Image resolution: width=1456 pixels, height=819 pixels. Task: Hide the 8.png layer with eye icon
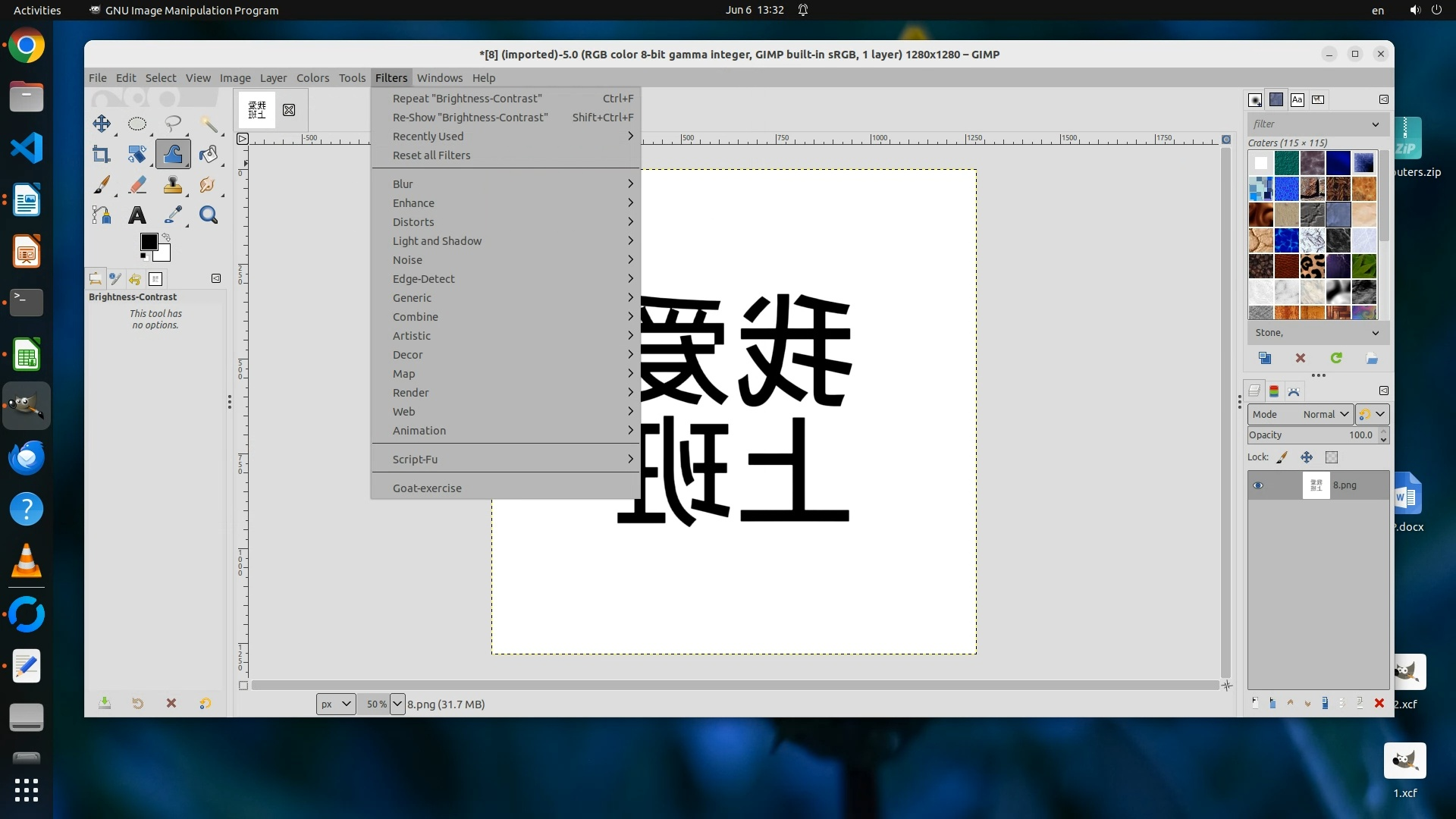(1258, 485)
